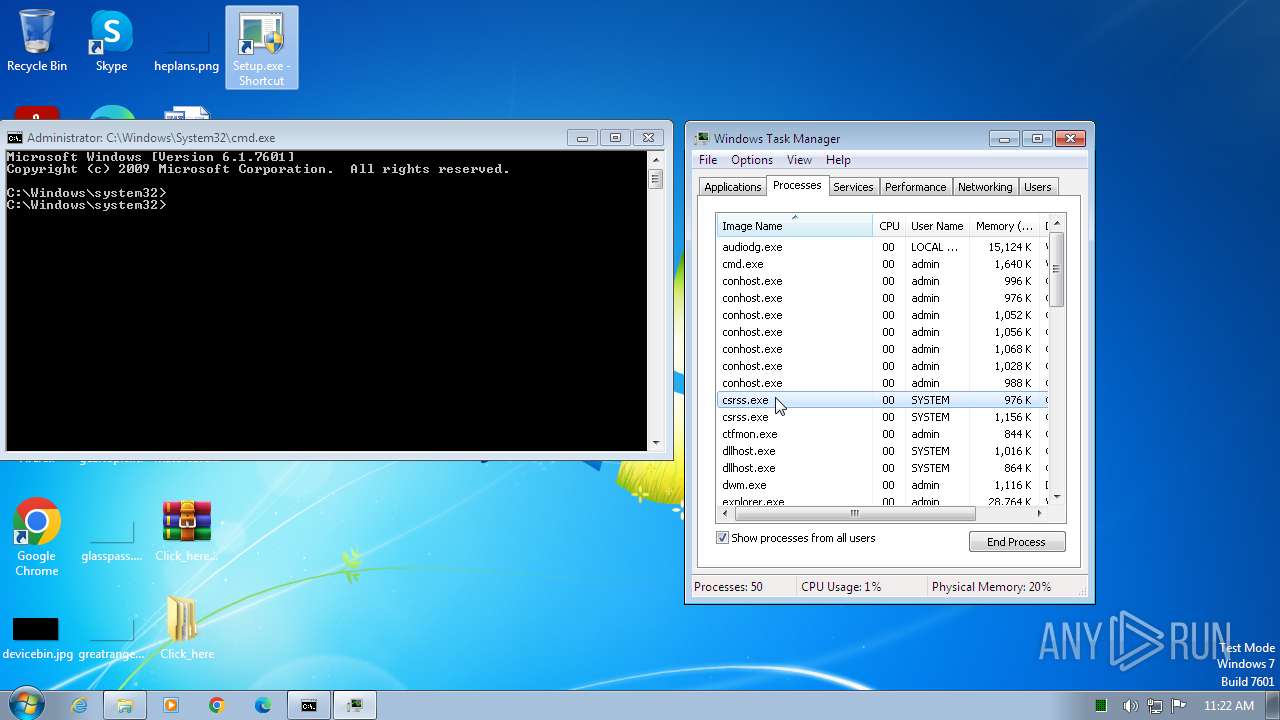Image resolution: width=1280 pixels, height=720 pixels.
Task: Open Task Manager title bar icon menu
Action: (x=702, y=139)
